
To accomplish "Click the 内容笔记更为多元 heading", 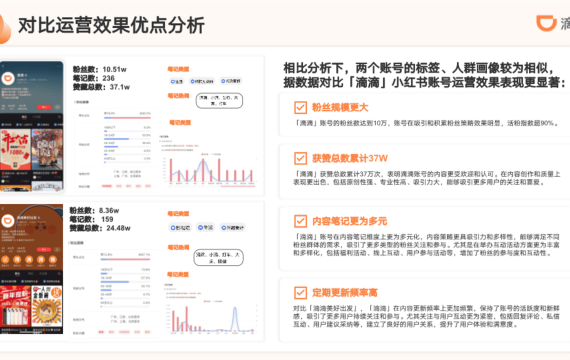I will click(349, 221).
